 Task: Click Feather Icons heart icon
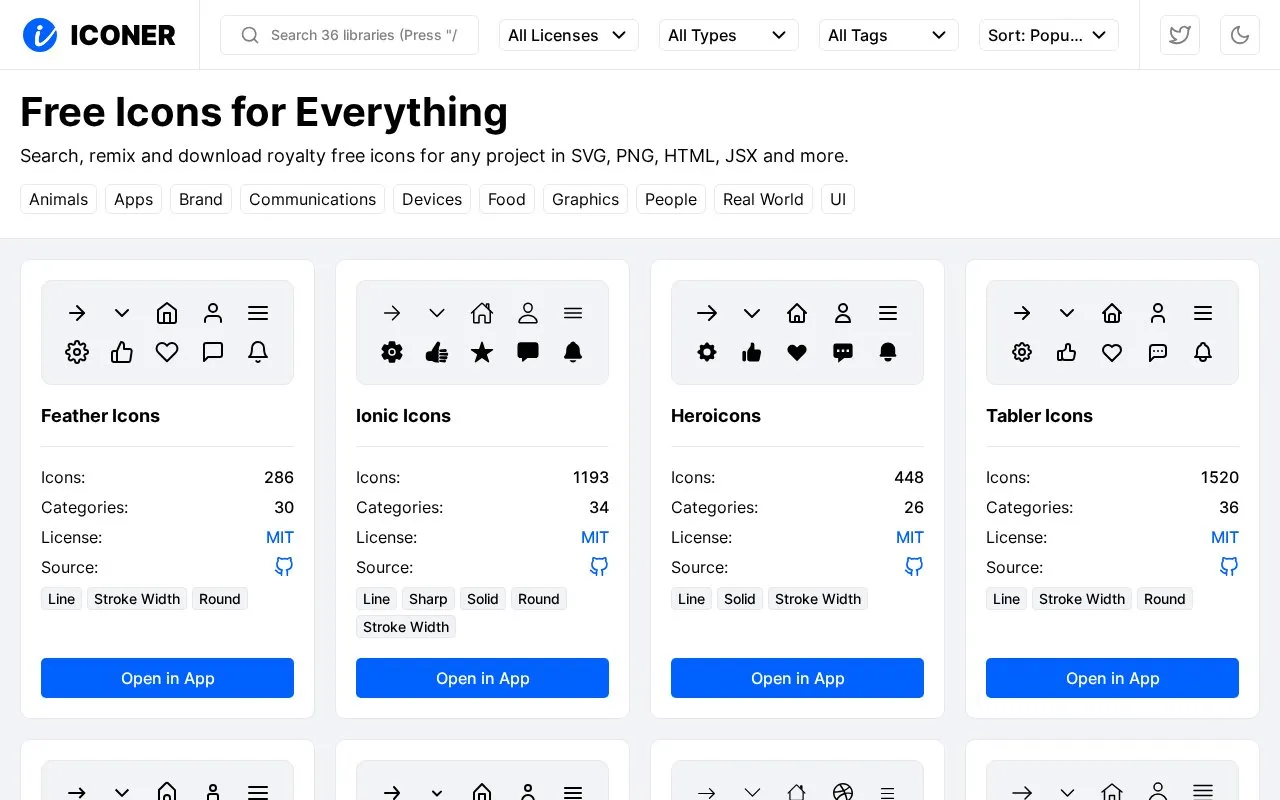coord(167,352)
